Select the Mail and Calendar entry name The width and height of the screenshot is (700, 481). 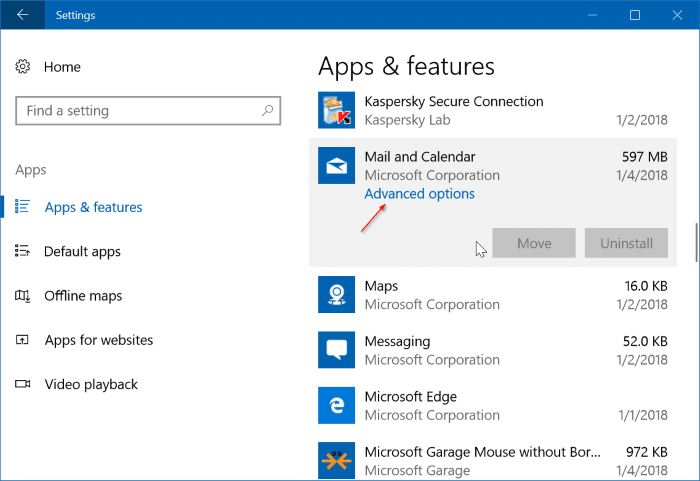pyautogui.click(x=420, y=157)
